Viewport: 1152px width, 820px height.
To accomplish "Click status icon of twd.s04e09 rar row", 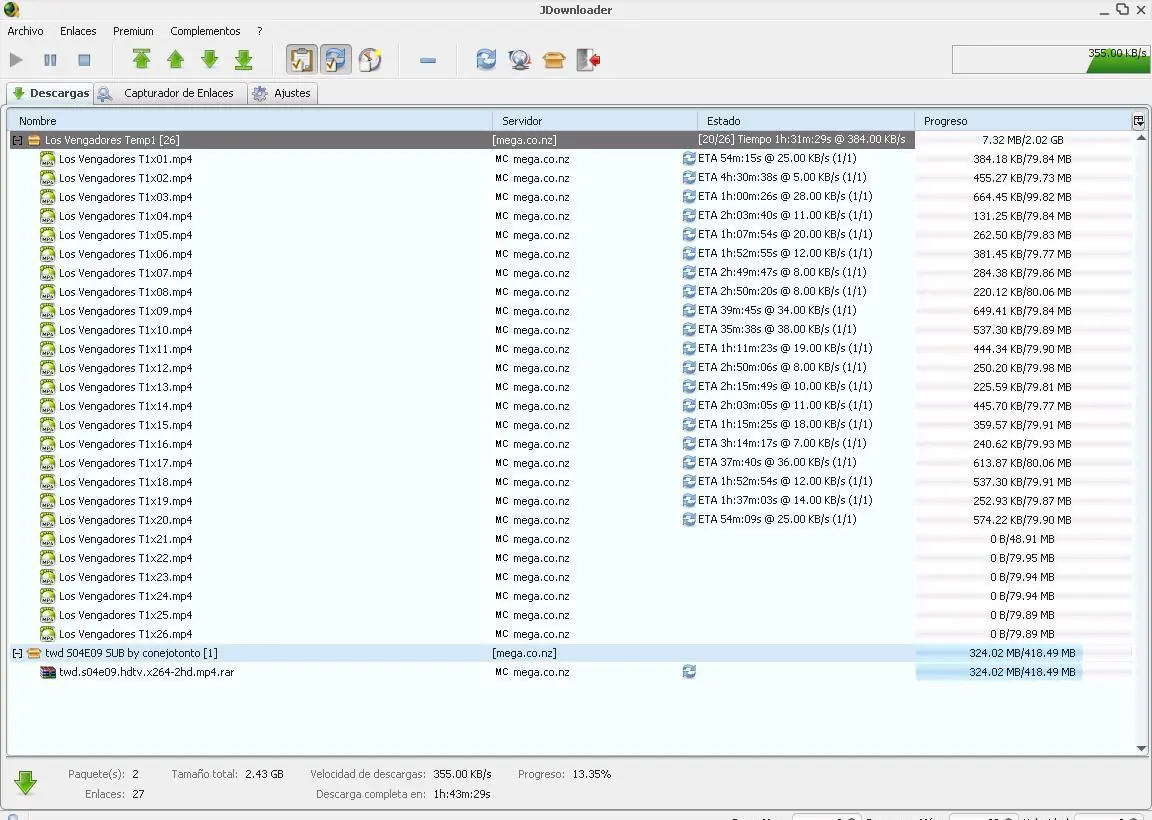I will pos(689,672).
